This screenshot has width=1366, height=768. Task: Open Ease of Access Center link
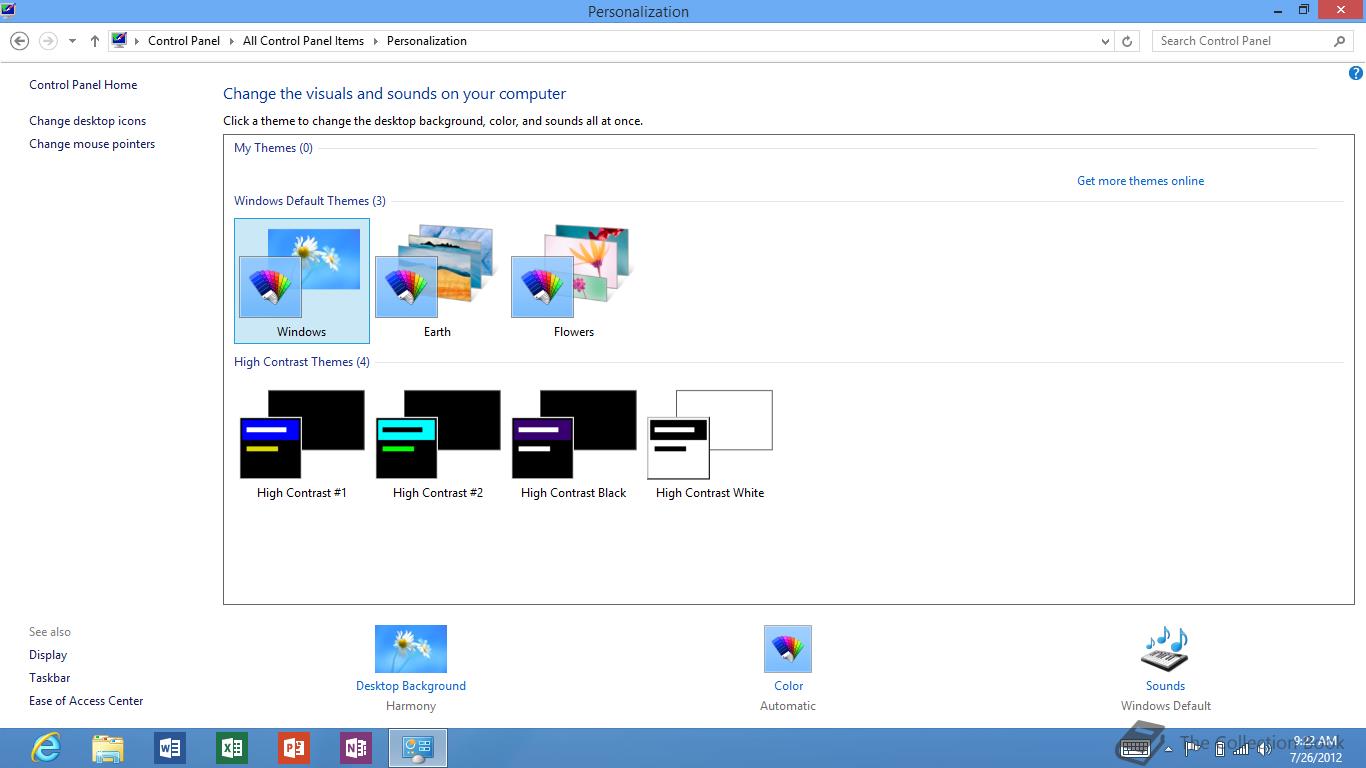86,701
